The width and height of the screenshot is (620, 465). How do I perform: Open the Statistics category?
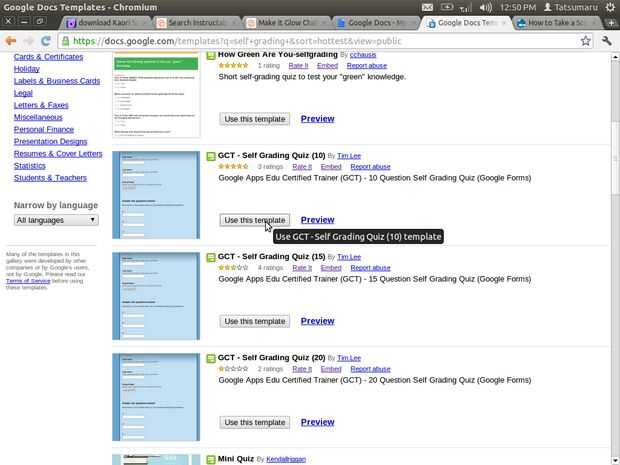[x=30, y=166]
